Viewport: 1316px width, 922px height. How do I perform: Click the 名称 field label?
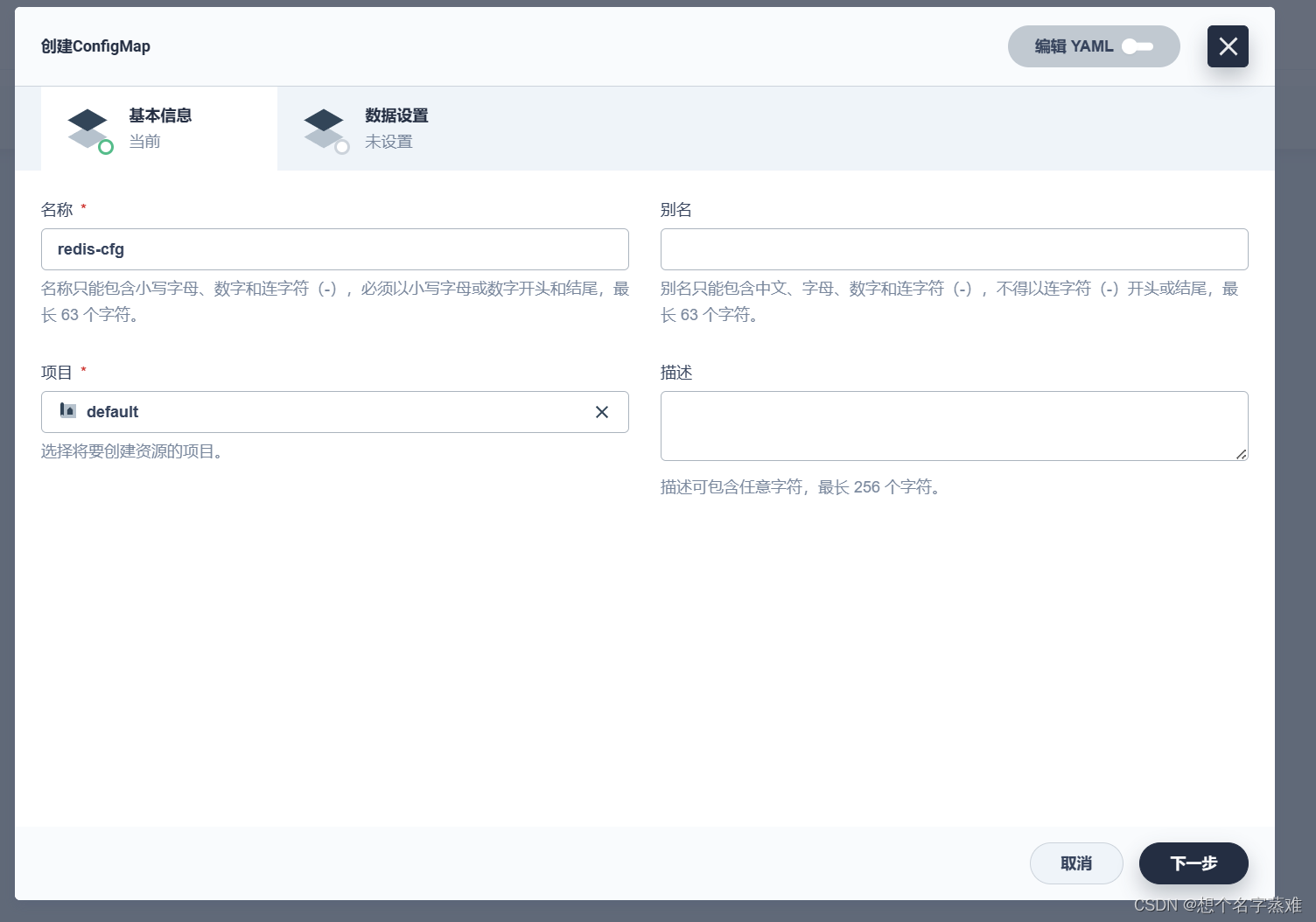[57, 210]
